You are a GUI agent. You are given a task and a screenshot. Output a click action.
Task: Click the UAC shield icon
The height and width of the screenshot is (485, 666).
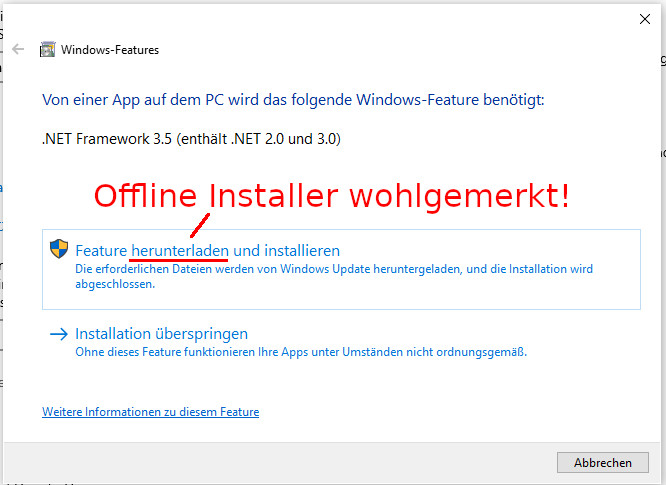coord(59,250)
